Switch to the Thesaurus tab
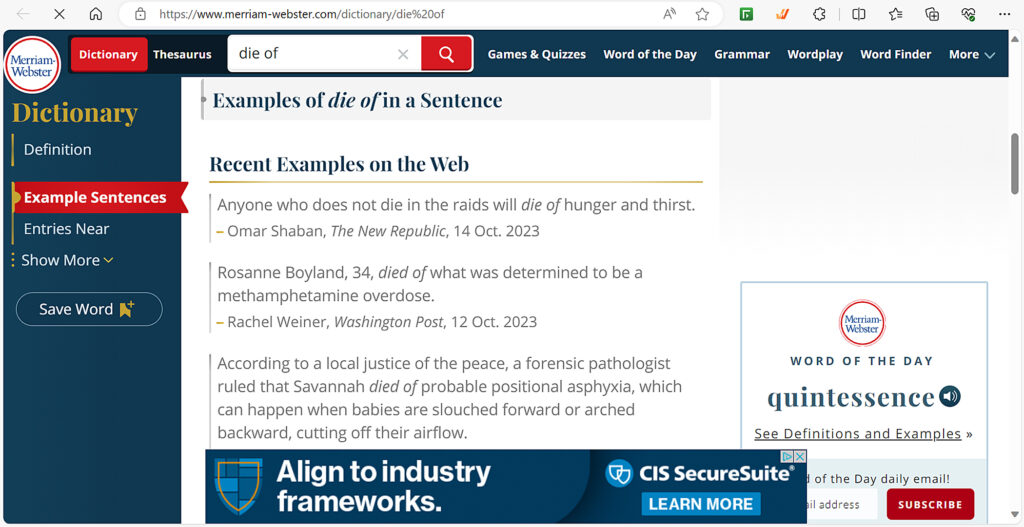Viewport: 1024px width, 527px height. [x=182, y=54]
